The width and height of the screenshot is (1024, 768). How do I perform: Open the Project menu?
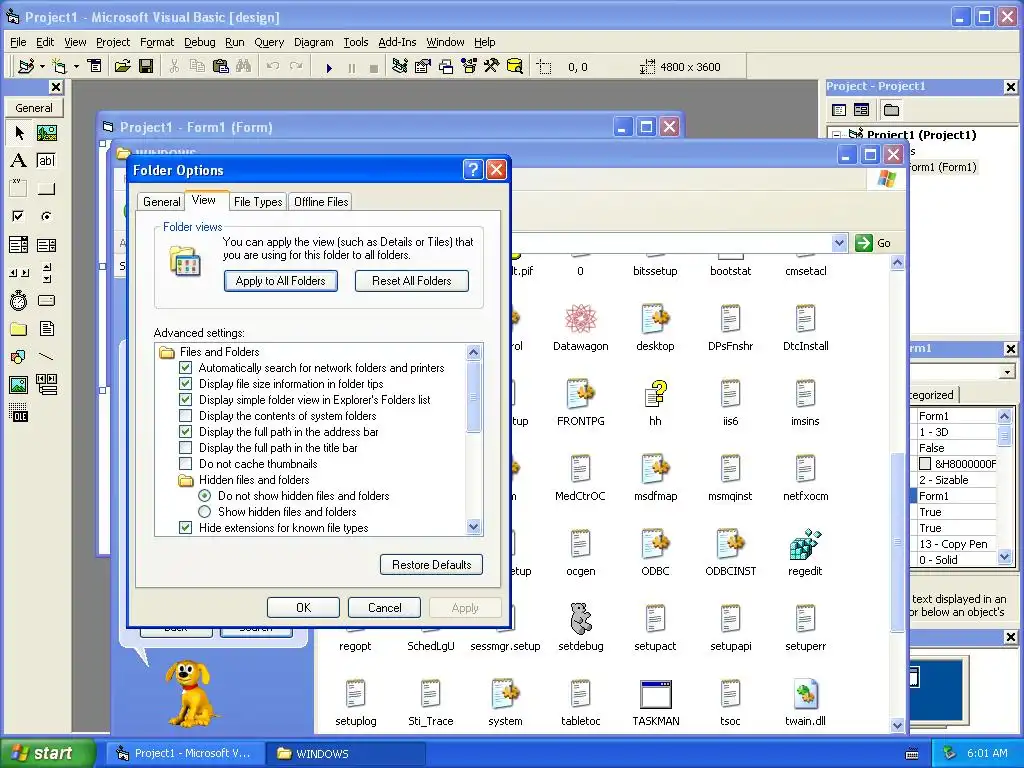[113, 42]
